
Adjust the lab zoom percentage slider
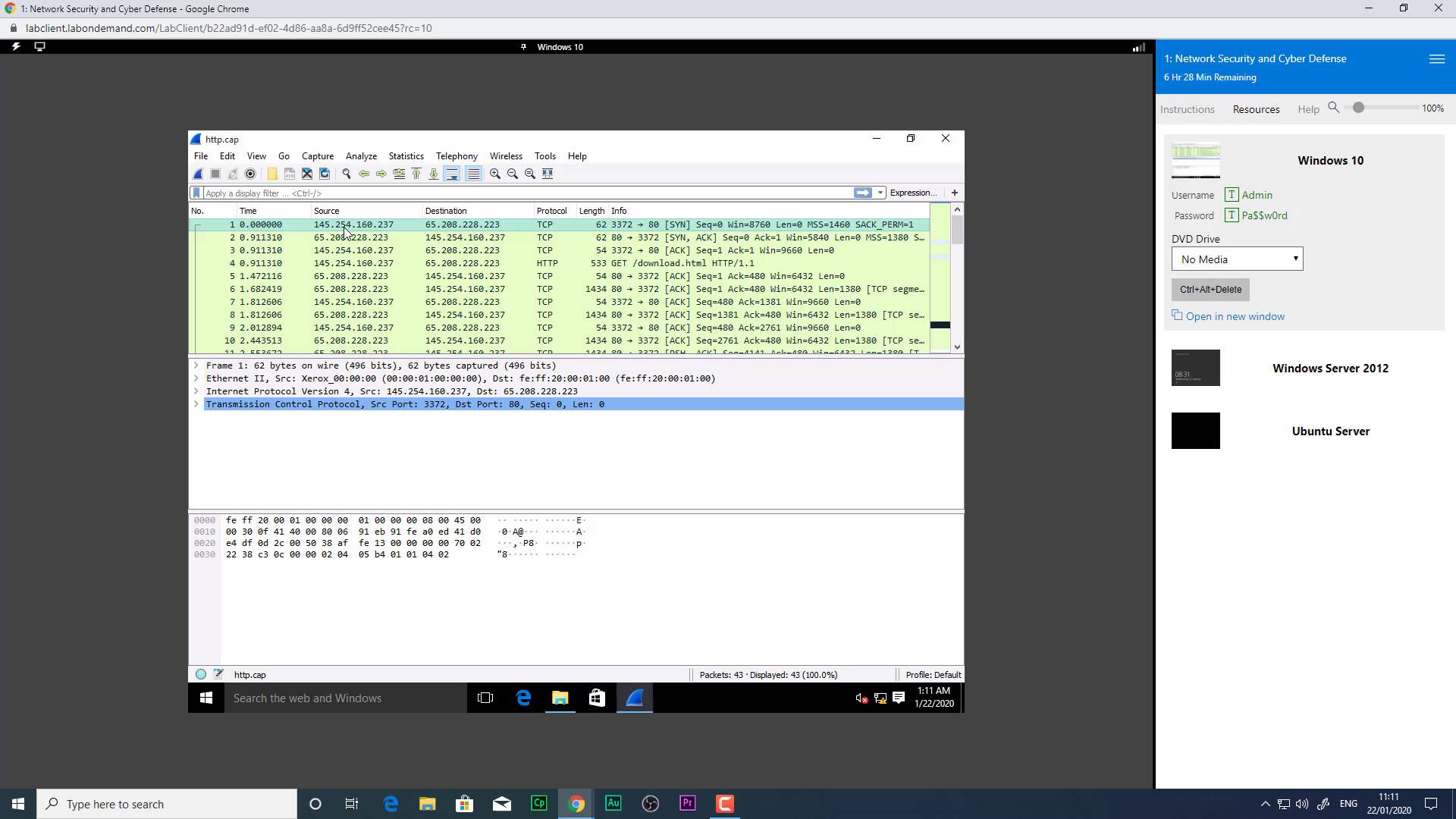(x=1358, y=108)
